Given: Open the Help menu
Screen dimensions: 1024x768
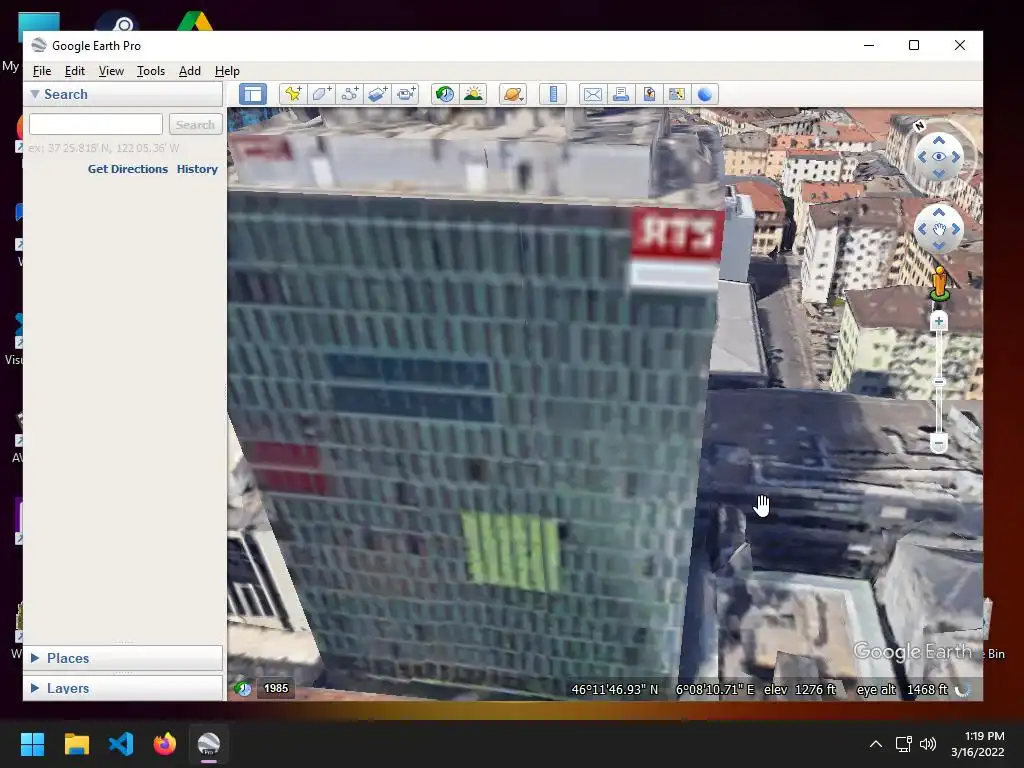Looking at the screenshot, I should tap(227, 71).
